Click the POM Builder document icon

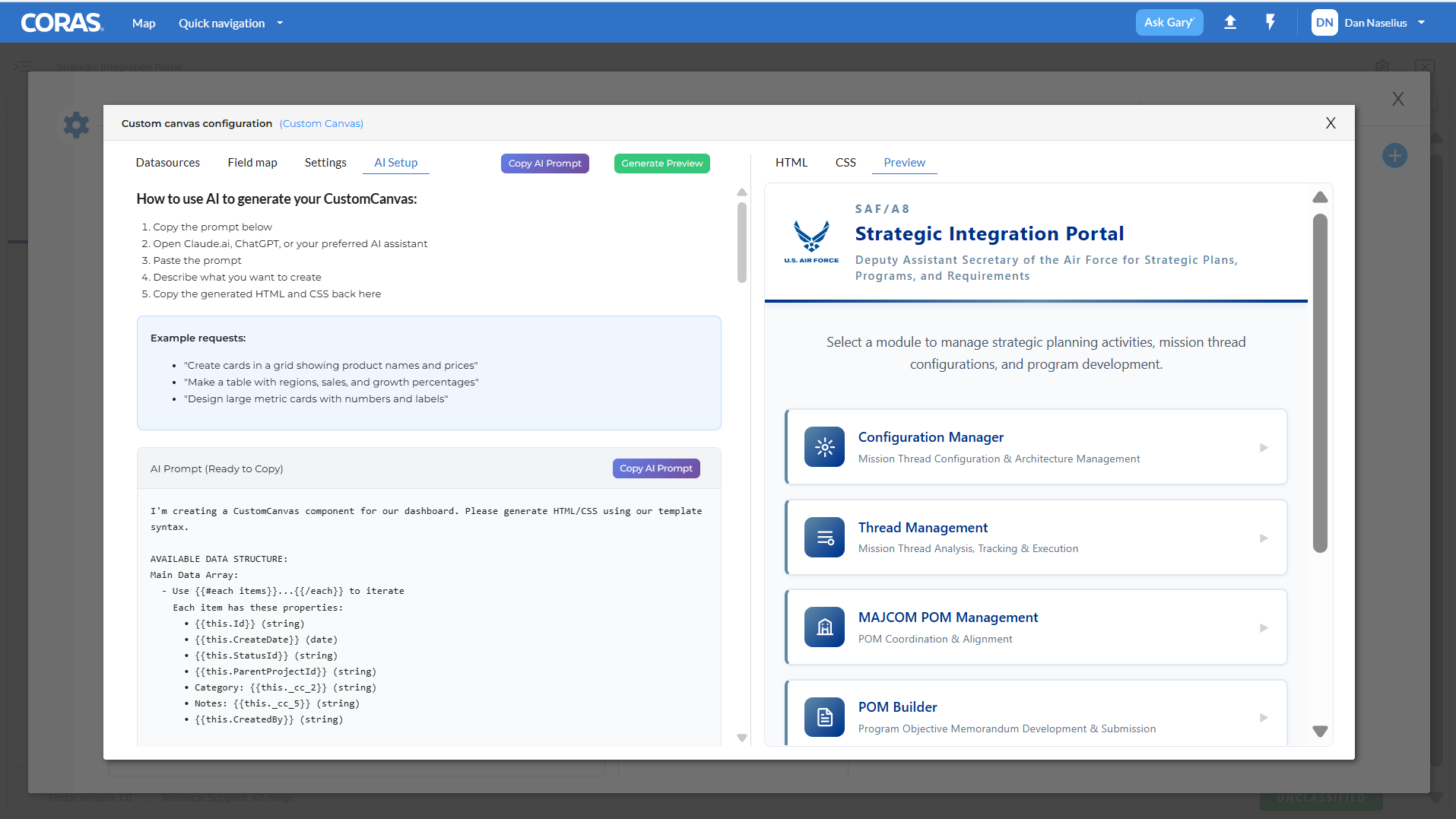click(x=824, y=717)
